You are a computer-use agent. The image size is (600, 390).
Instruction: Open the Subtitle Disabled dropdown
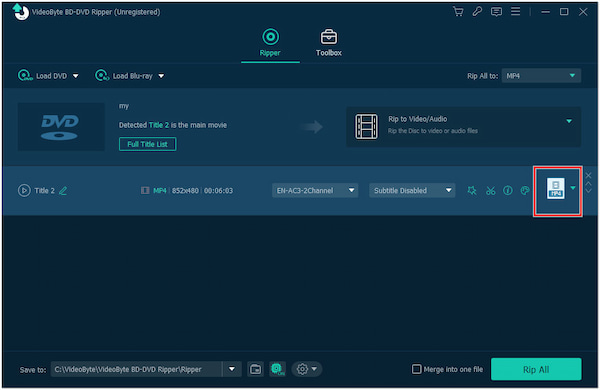click(x=412, y=190)
